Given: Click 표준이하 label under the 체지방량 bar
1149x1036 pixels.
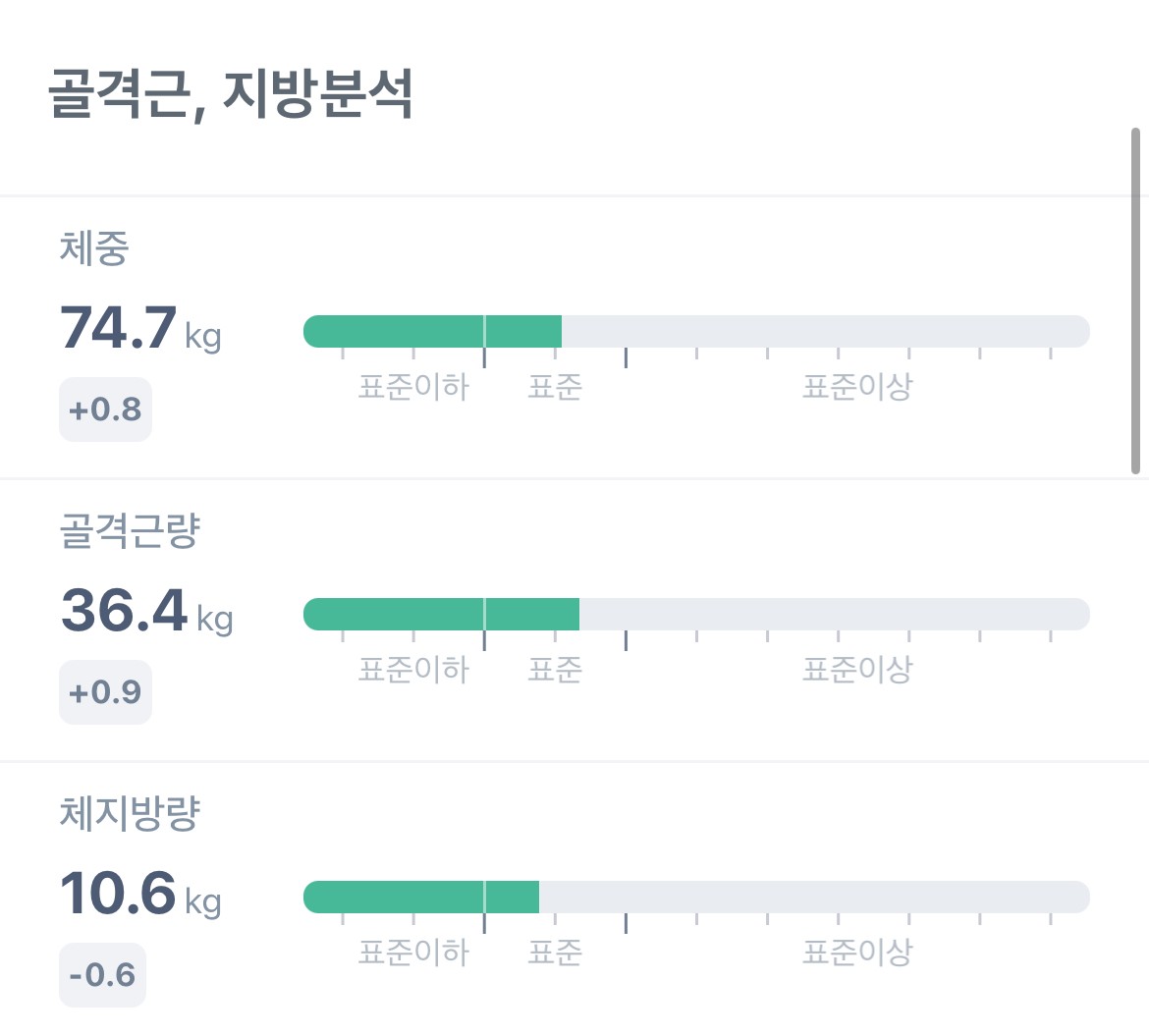Looking at the screenshot, I should click(x=413, y=953).
